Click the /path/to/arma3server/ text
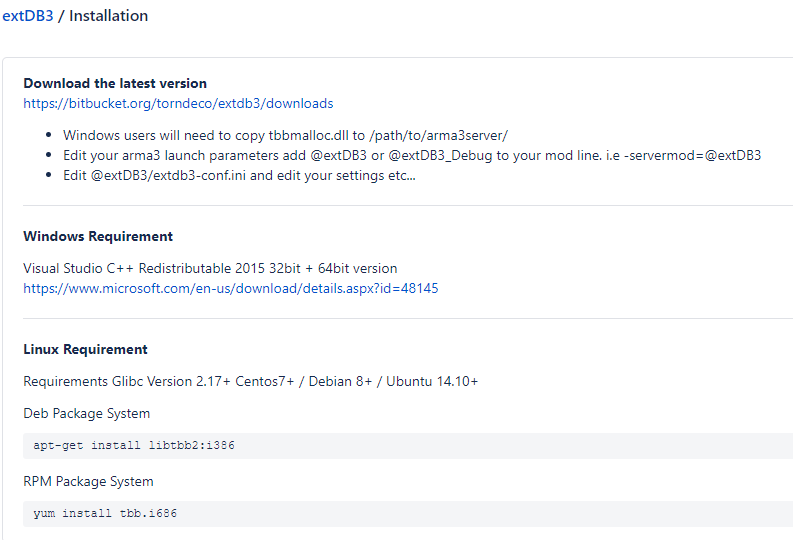This screenshot has height=540, width=793. 438,136
